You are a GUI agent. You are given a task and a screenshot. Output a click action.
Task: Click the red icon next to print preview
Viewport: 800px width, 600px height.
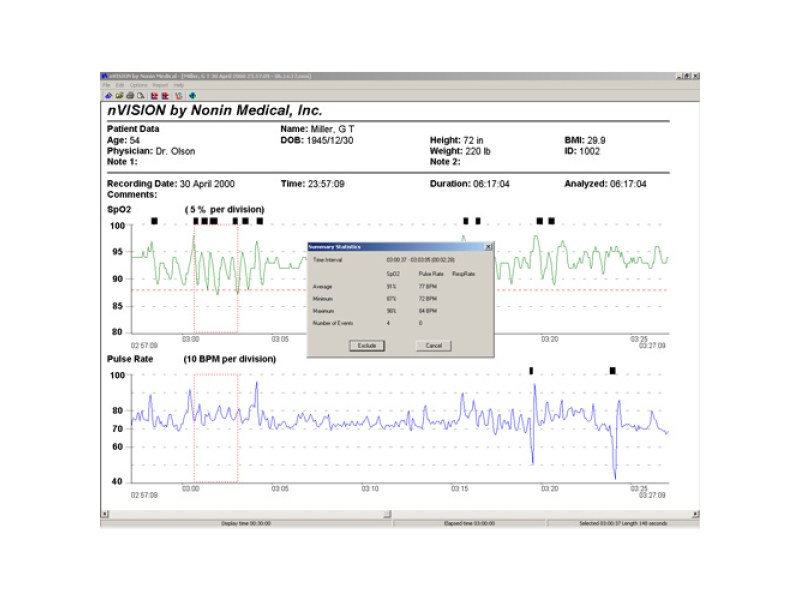[x=154, y=95]
